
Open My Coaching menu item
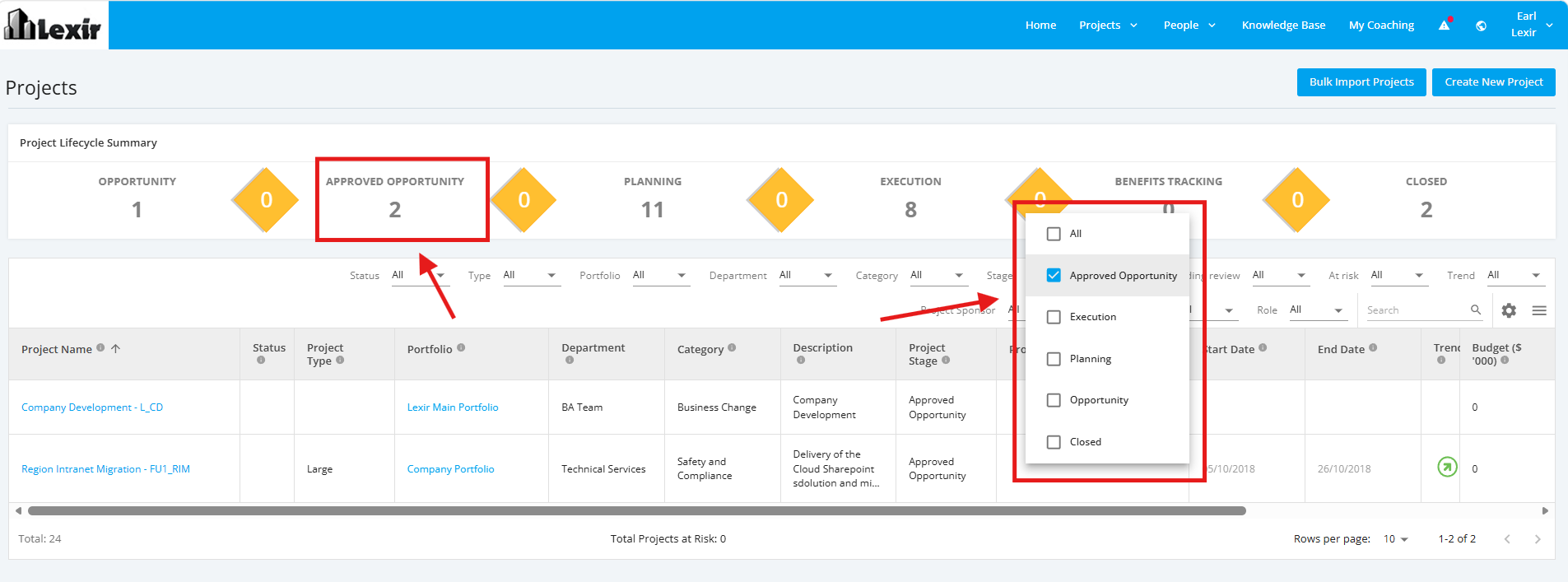[x=1381, y=26]
